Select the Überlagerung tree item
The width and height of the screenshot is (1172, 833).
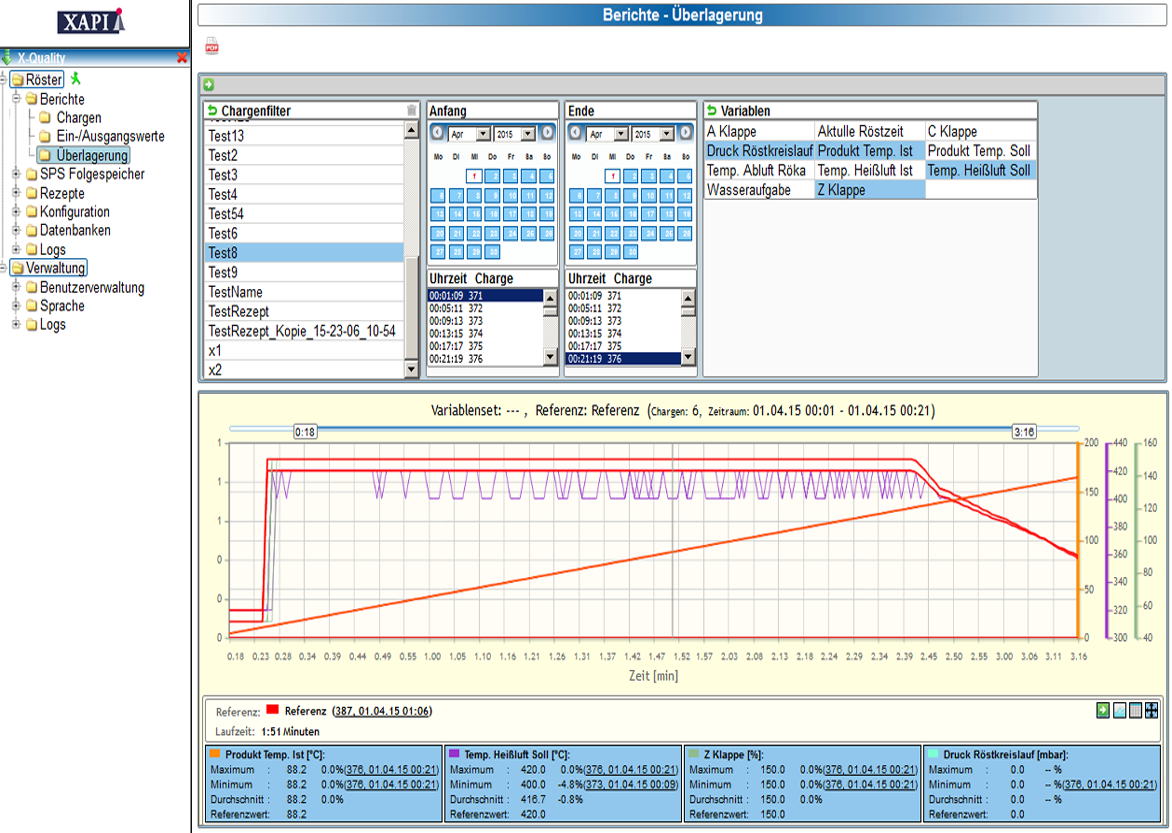tap(92, 156)
